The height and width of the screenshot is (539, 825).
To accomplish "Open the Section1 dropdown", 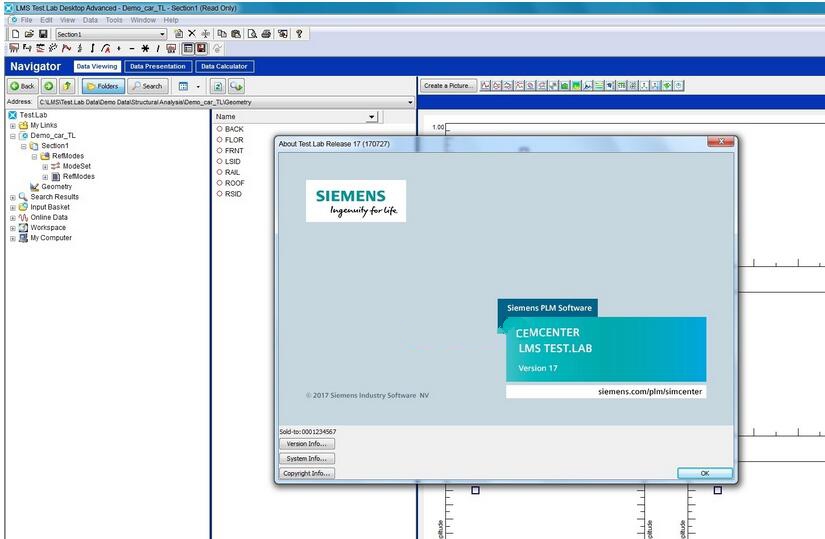I will 162,34.
